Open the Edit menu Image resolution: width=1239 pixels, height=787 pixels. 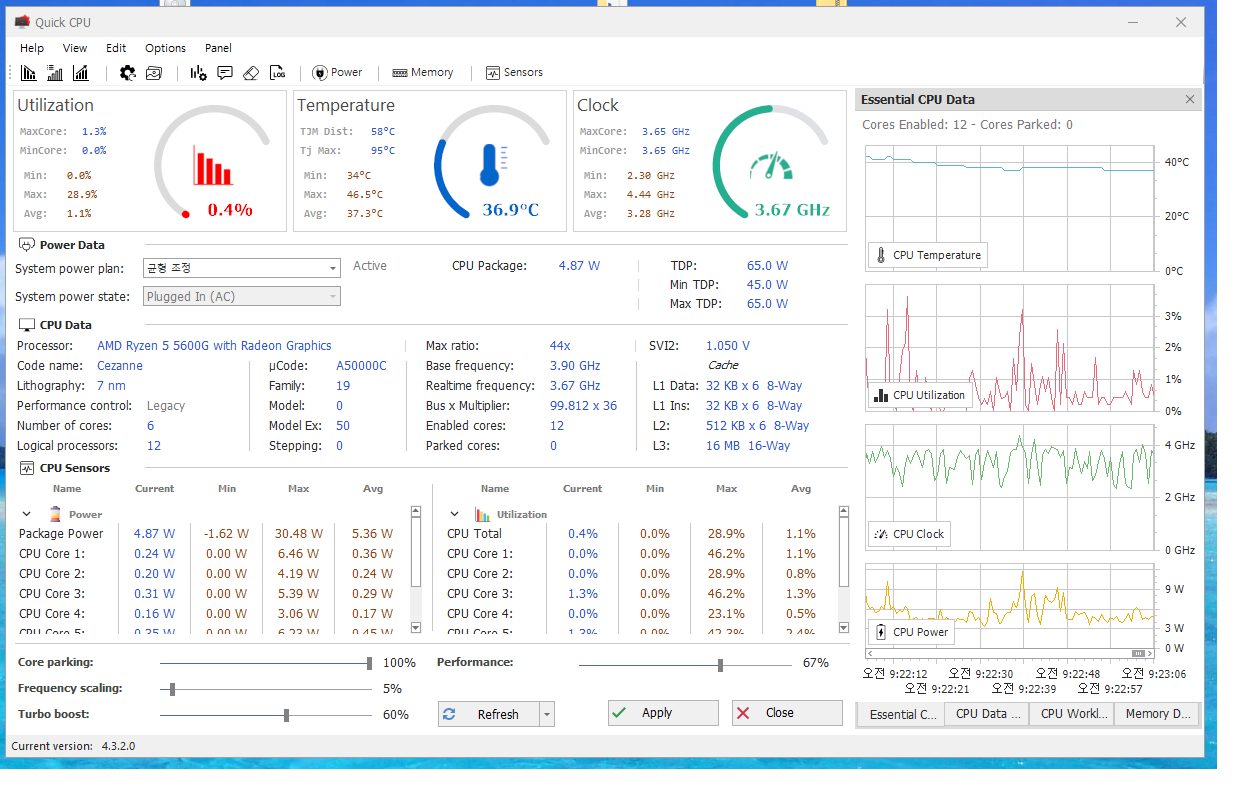pos(116,48)
